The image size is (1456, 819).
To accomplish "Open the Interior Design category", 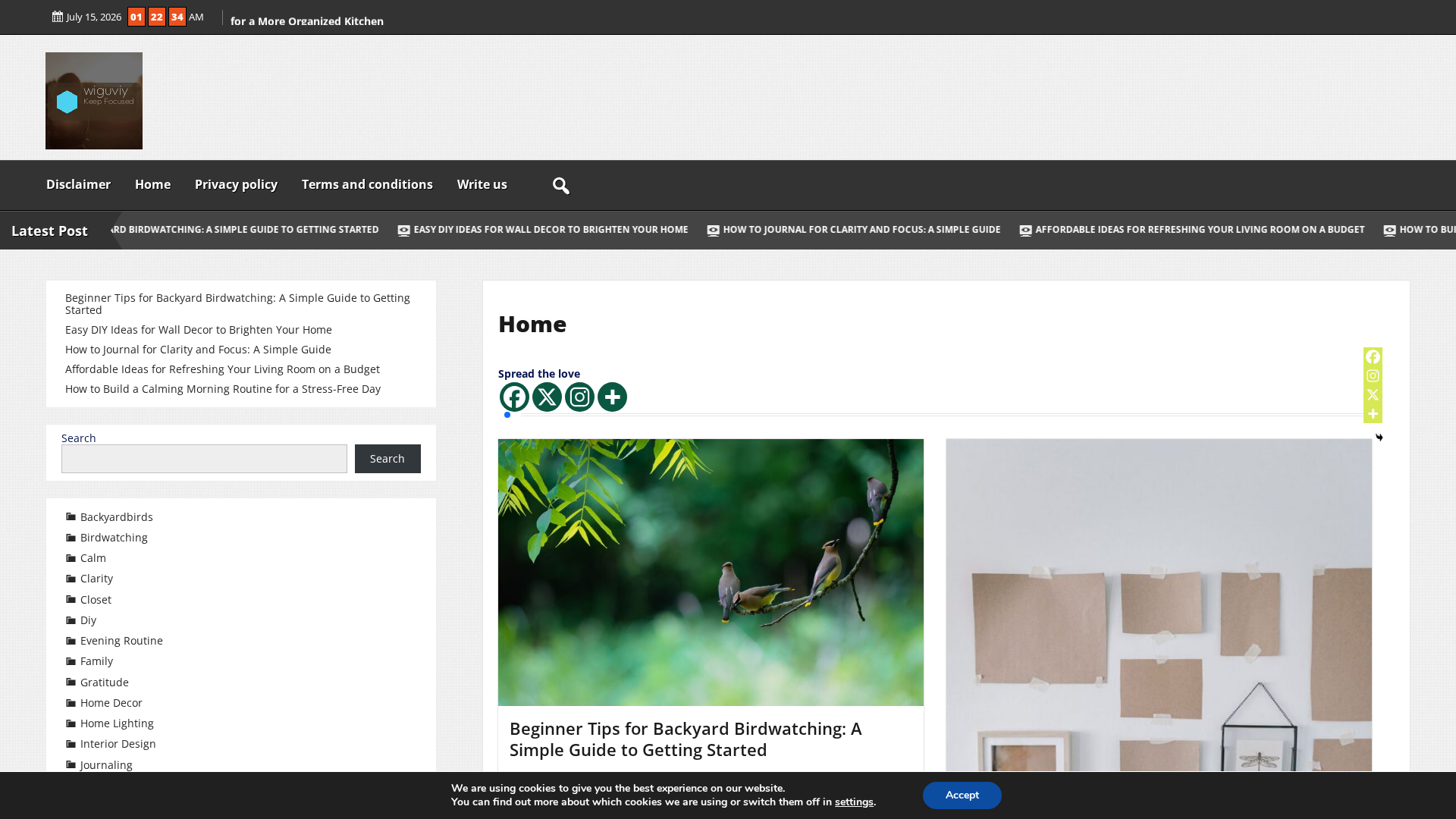I will 118,744.
